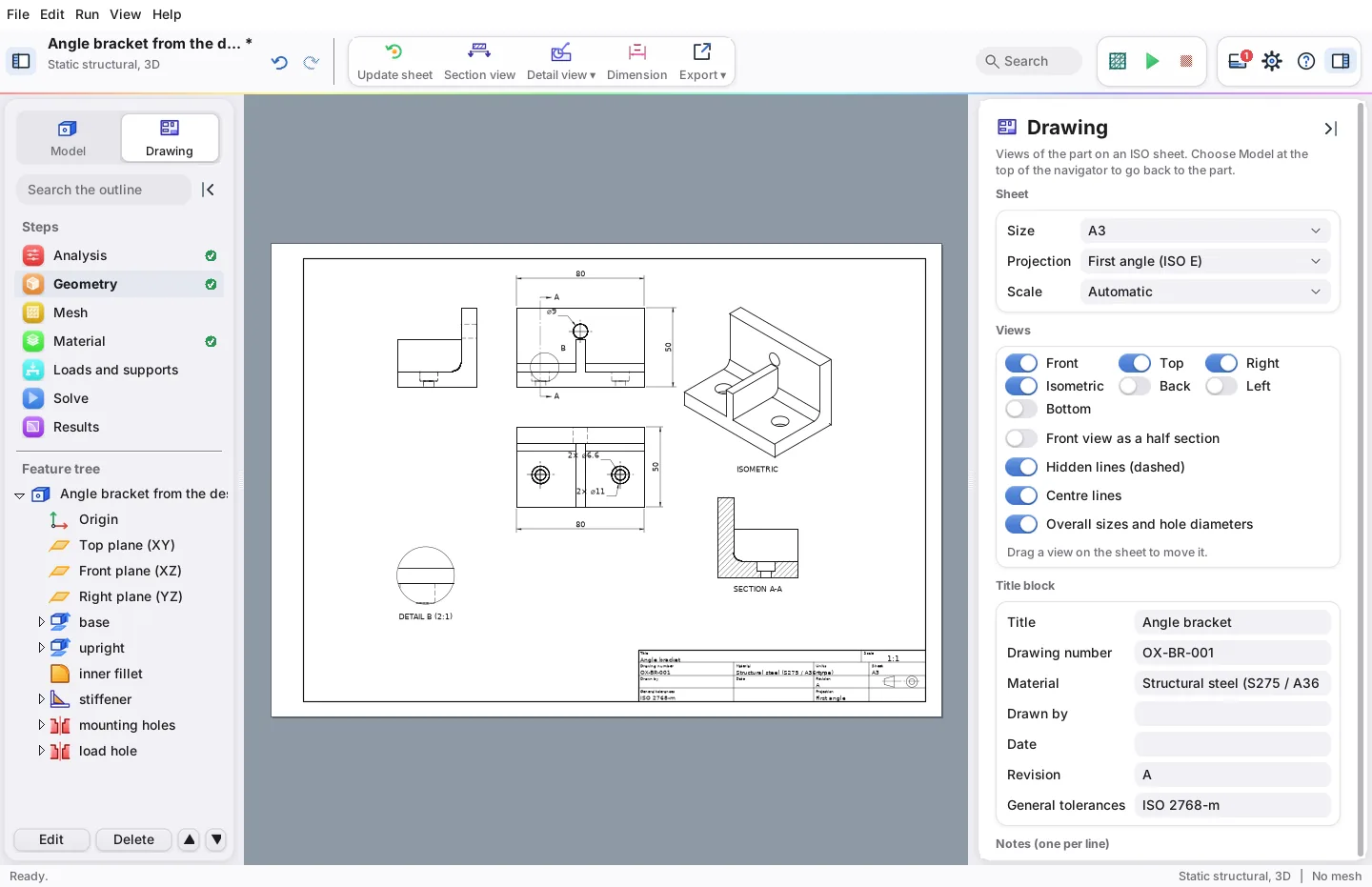The width and height of the screenshot is (1372, 887).
Task: Turn off the Isometric view toggle
Action: pyautogui.click(x=1021, y=386)
